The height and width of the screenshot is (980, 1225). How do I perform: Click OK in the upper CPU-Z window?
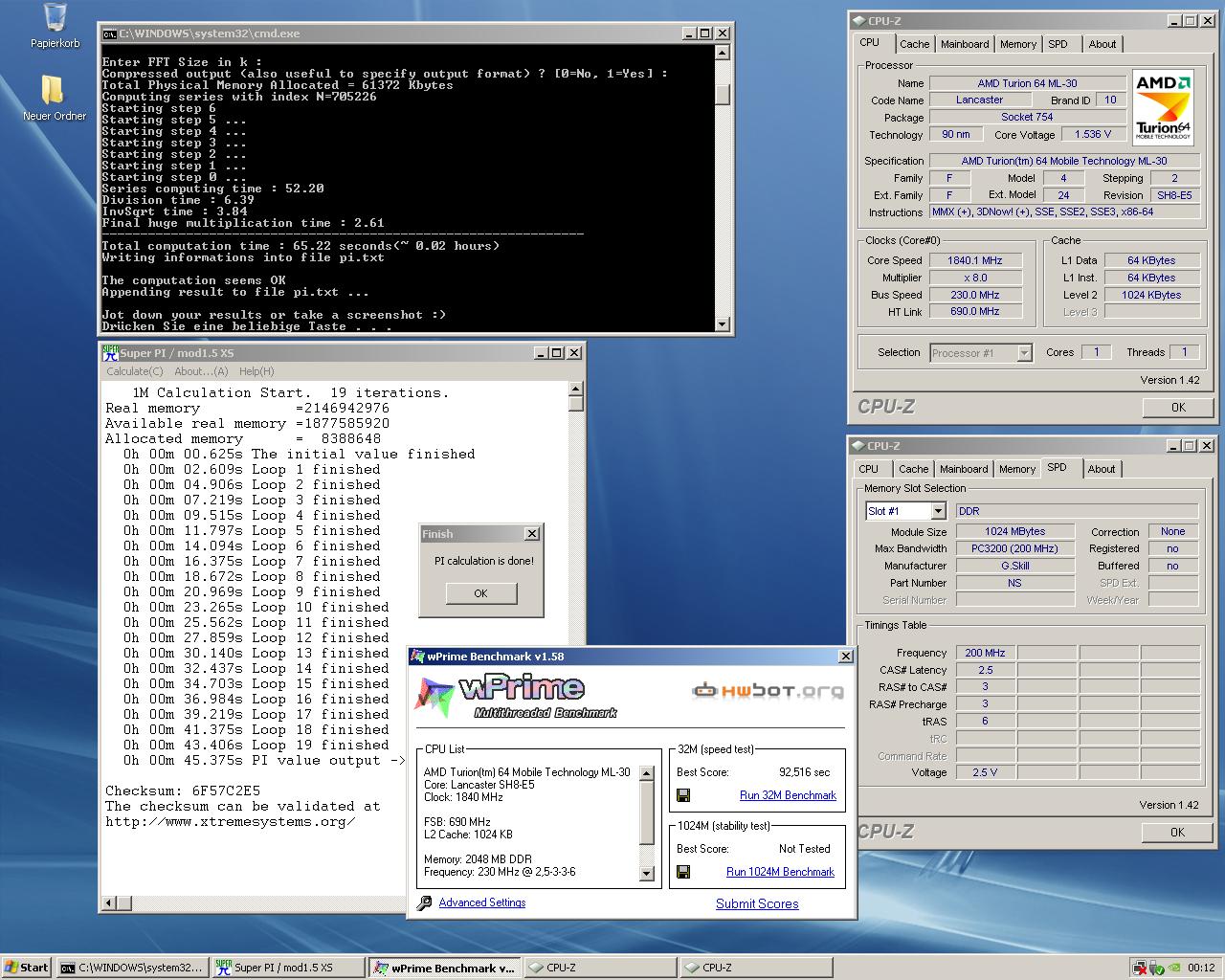[1178, 407]
